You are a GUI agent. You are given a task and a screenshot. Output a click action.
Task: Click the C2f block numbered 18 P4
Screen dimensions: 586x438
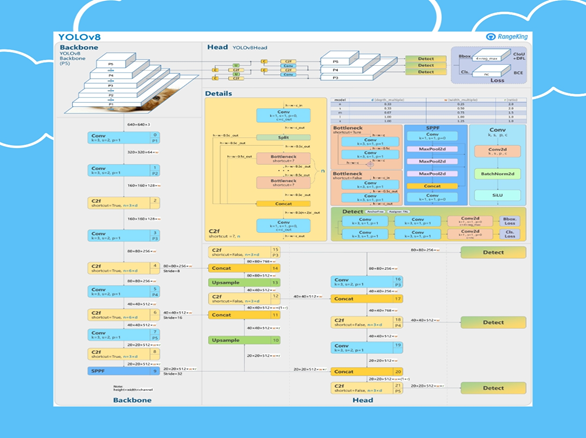[x=367, y=322]
